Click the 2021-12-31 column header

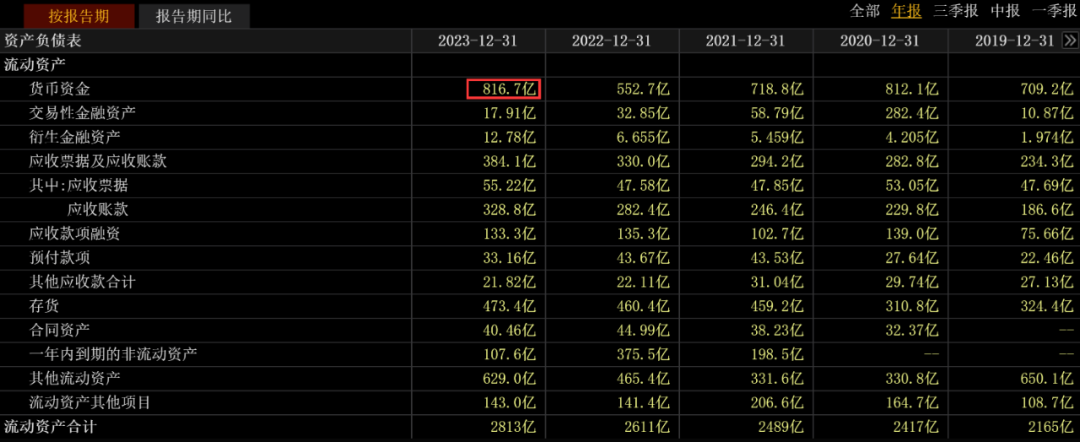[x=745, y=41]
